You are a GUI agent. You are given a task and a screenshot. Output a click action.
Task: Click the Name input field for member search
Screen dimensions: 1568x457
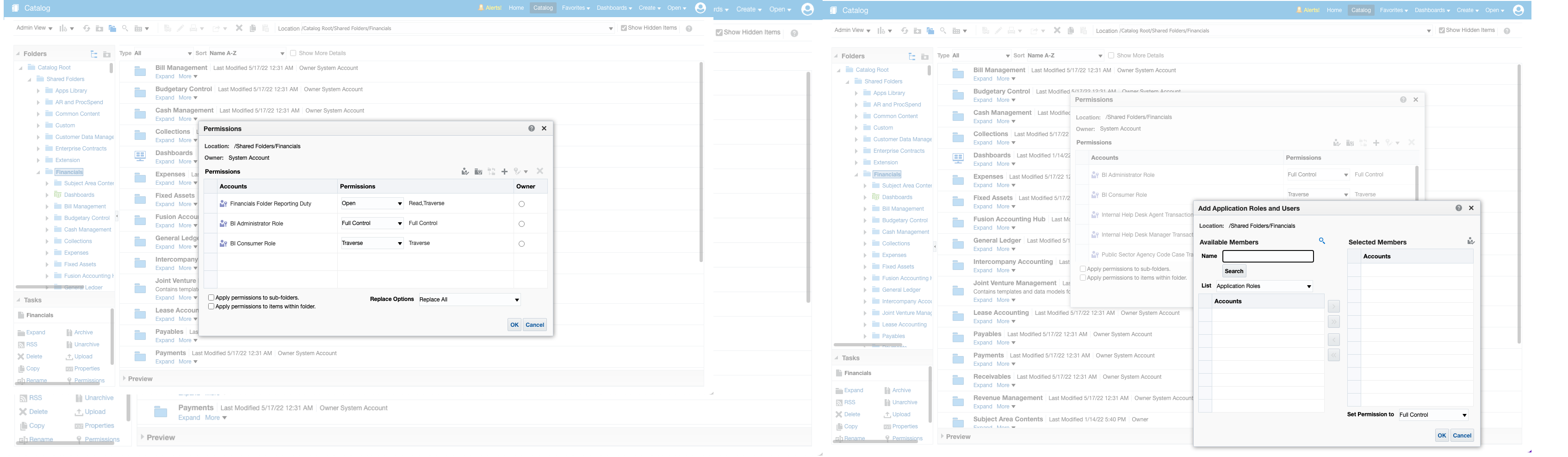click(1268, 256)
